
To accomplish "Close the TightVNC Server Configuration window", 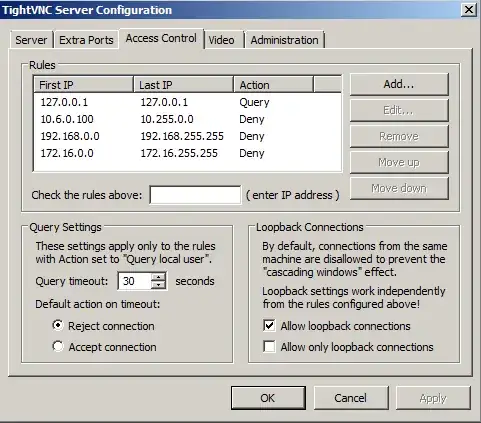I will click(x=468, y=10).
